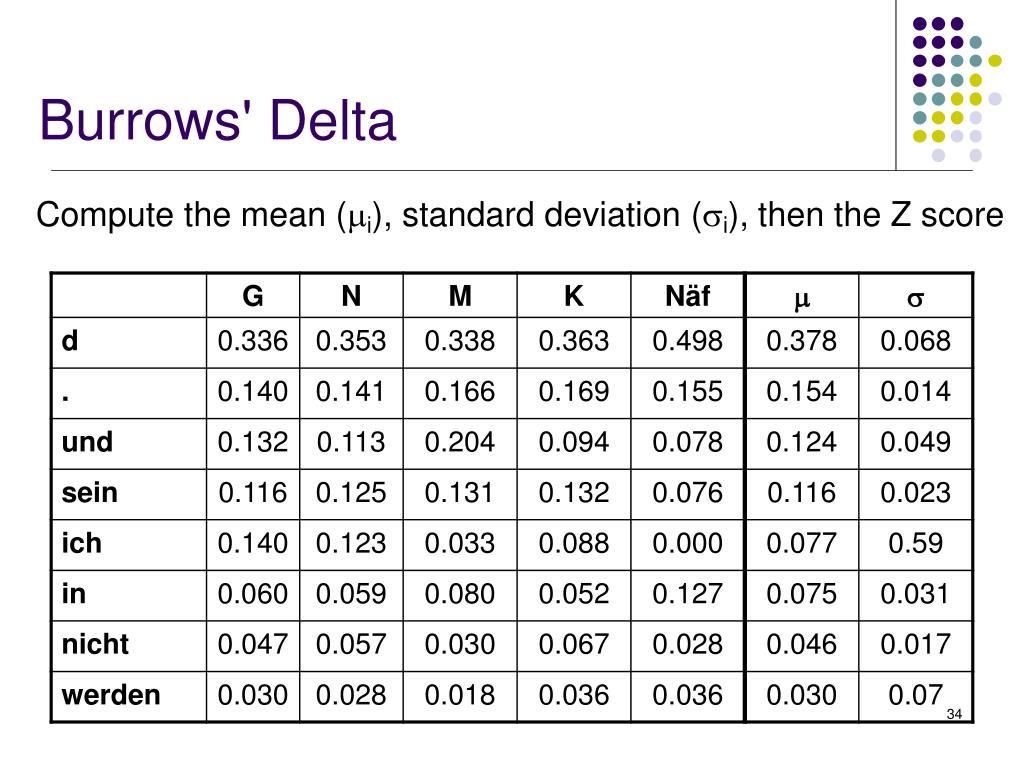This screenshot has height=768, width=1024.
Task: Select mean value 0.378 in d row
Action: 801,341
